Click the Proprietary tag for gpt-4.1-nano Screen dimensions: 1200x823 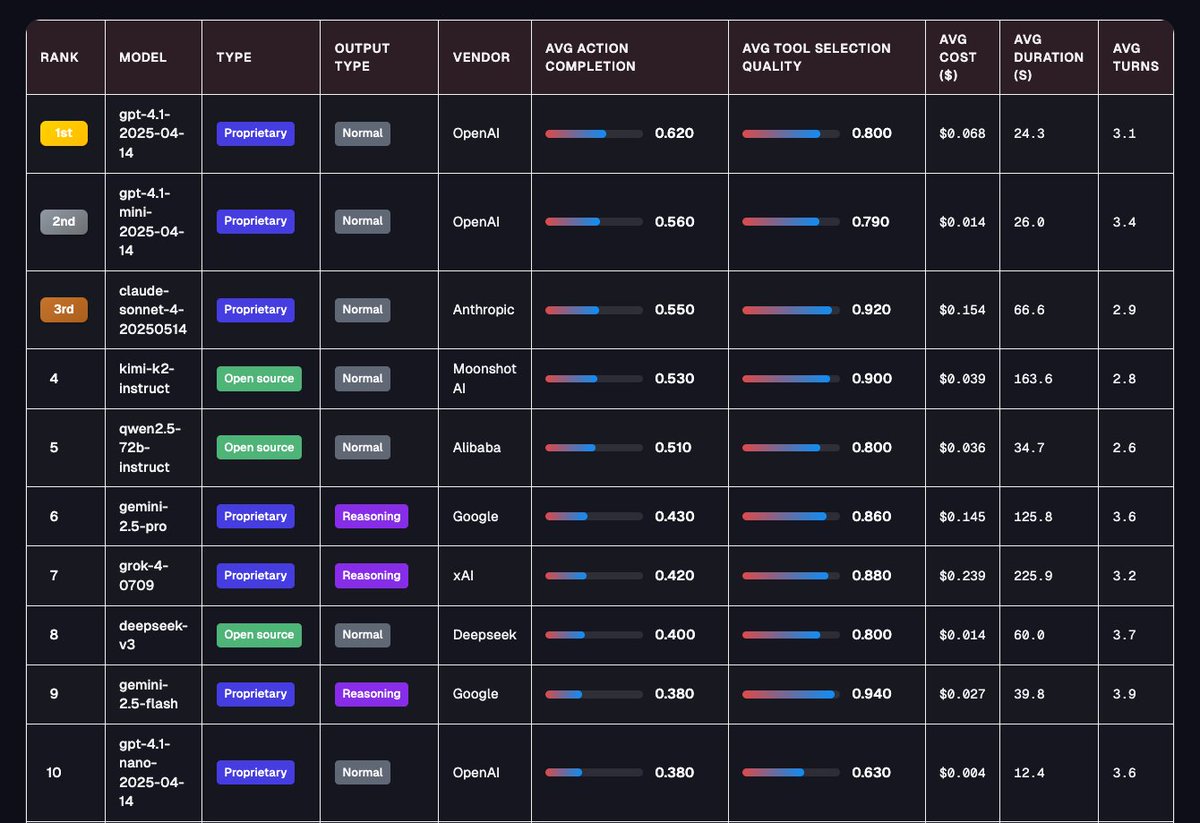pos(255,772)
